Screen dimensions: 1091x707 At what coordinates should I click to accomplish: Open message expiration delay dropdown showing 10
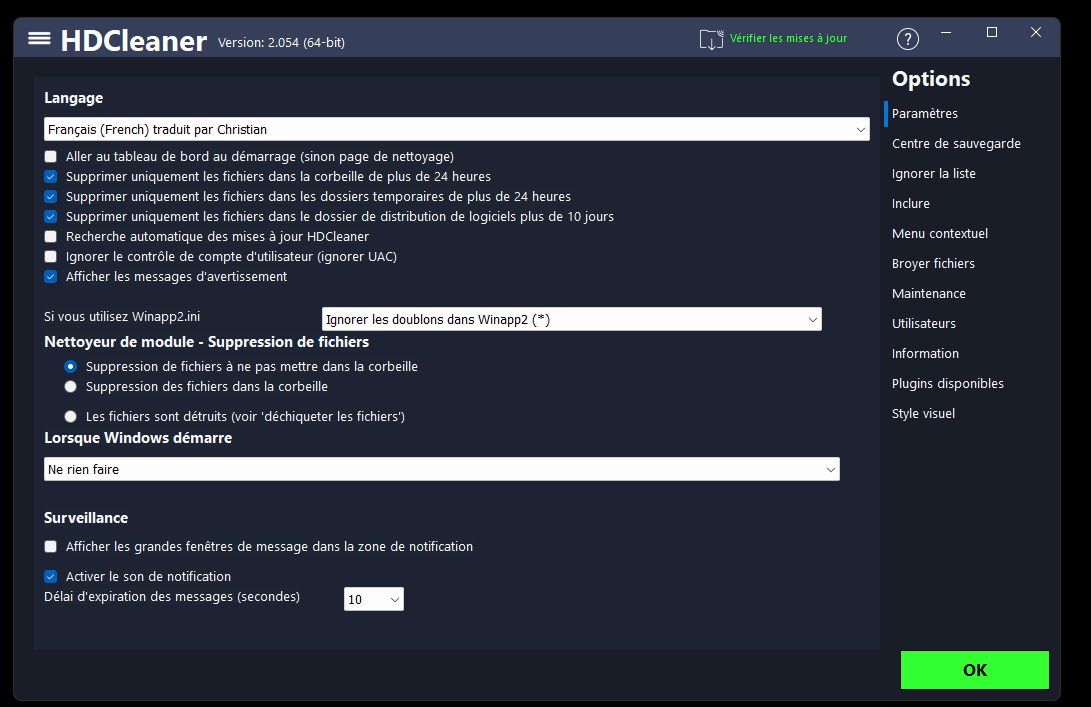(374, 599)
